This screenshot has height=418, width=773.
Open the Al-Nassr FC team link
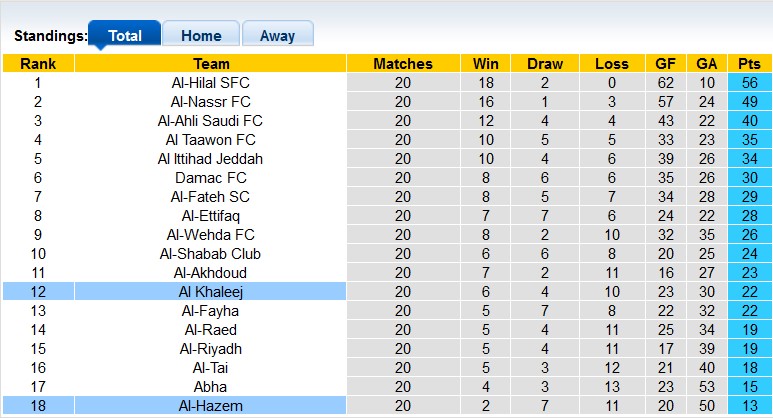(211, 102)
